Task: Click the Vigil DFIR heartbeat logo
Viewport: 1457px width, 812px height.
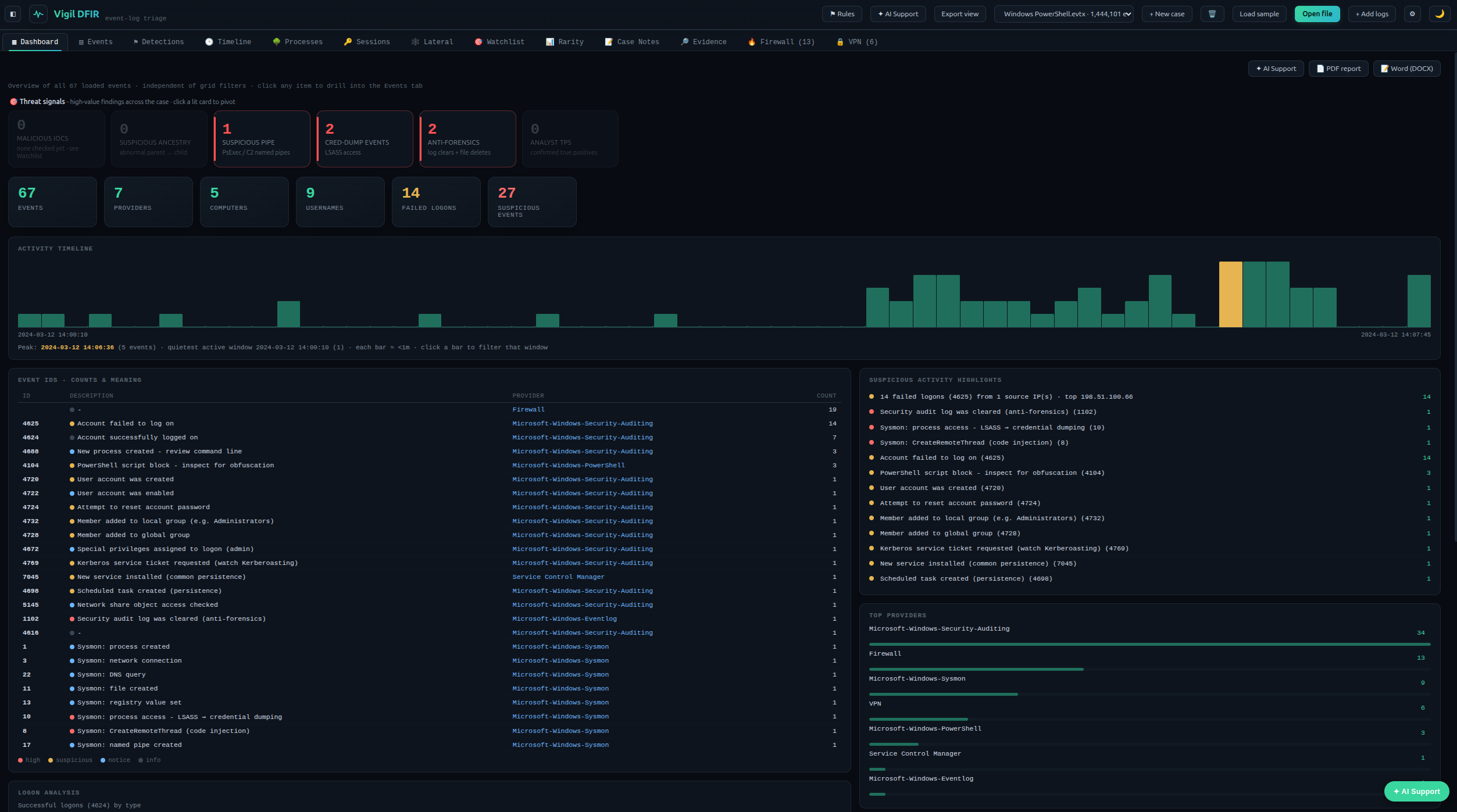Action: 38,14
